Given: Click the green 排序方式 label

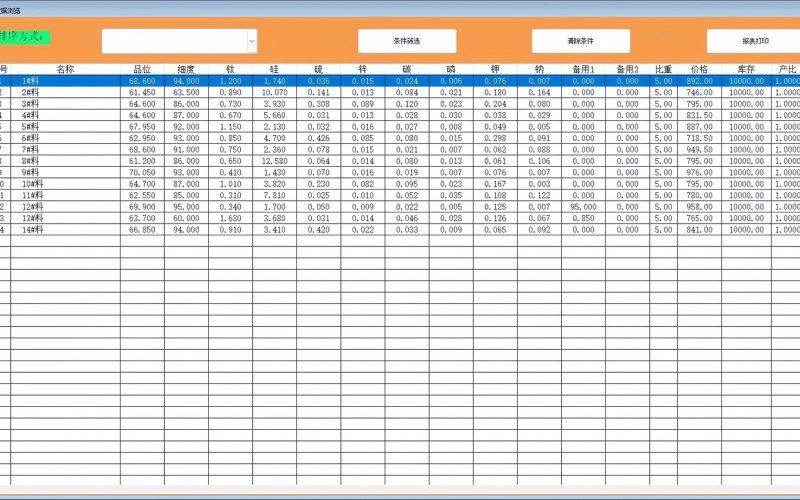Looking at the screenshot, I should tap(25, 37).
